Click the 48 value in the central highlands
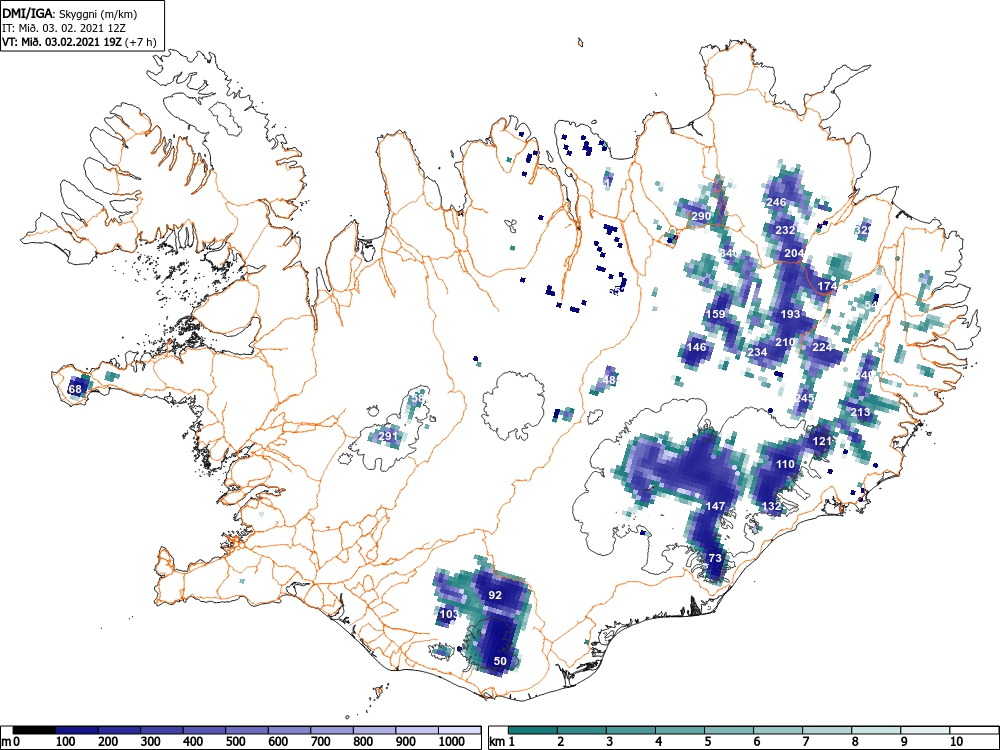 [609, 380]
